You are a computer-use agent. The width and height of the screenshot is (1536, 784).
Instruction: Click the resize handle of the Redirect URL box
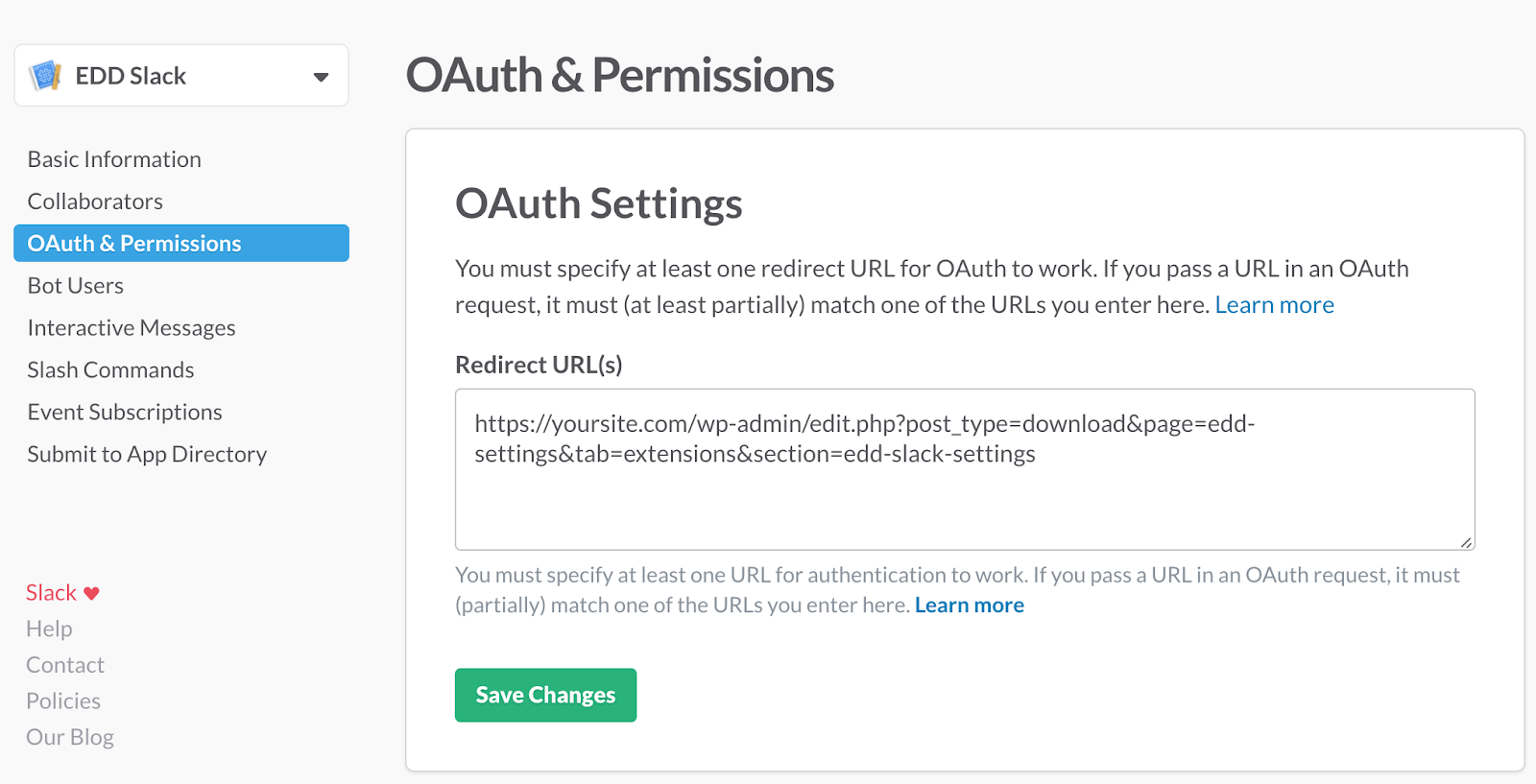click(x=1466, y=542)
